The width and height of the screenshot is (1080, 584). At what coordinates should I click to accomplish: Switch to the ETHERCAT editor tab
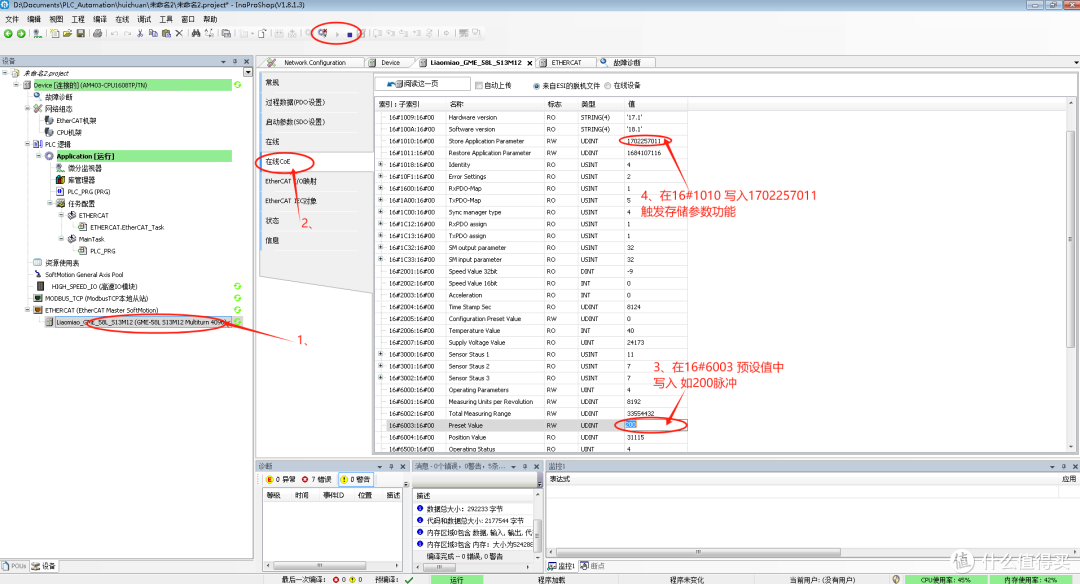click(x=565, y=63)
